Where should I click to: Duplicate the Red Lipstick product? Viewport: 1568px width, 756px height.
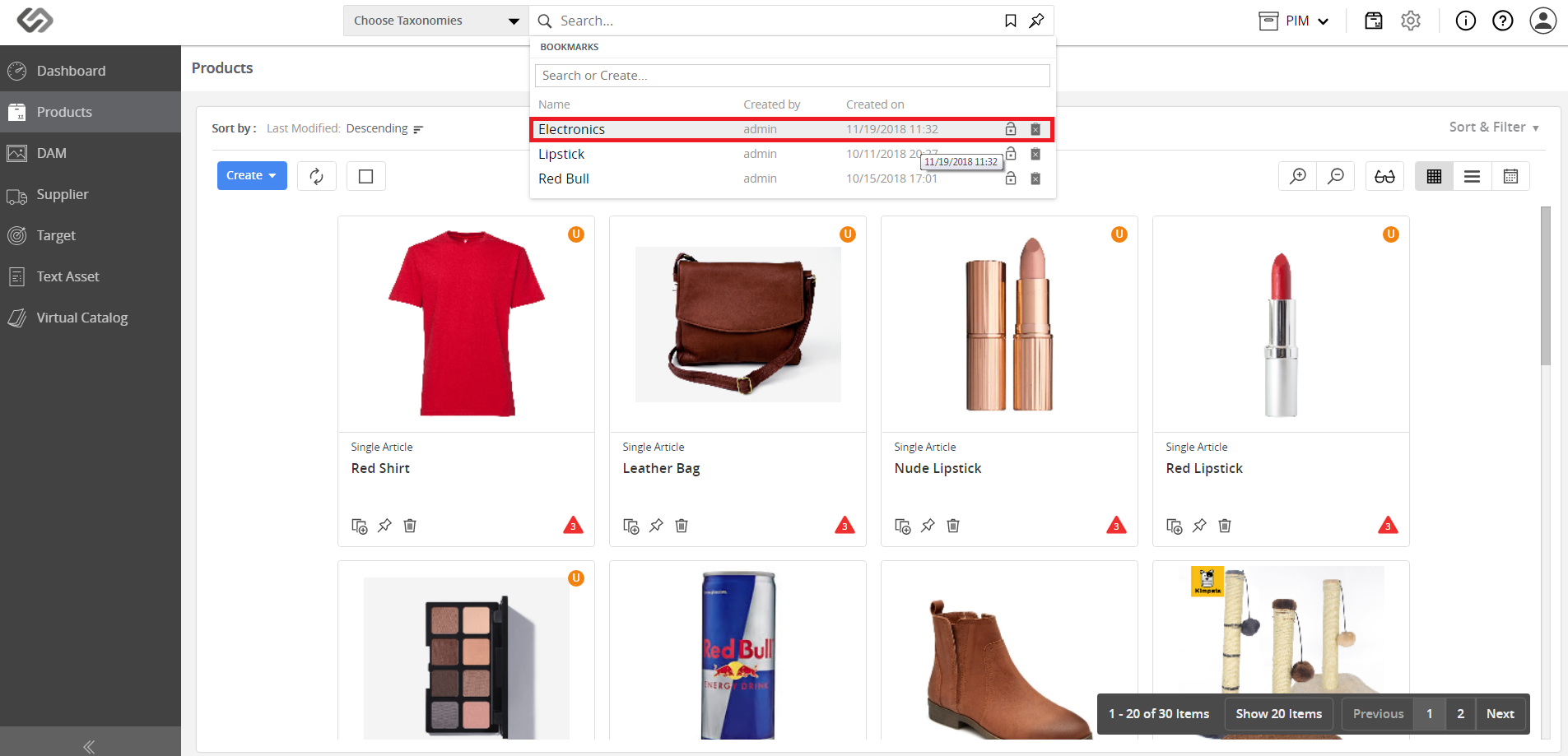1175,526
